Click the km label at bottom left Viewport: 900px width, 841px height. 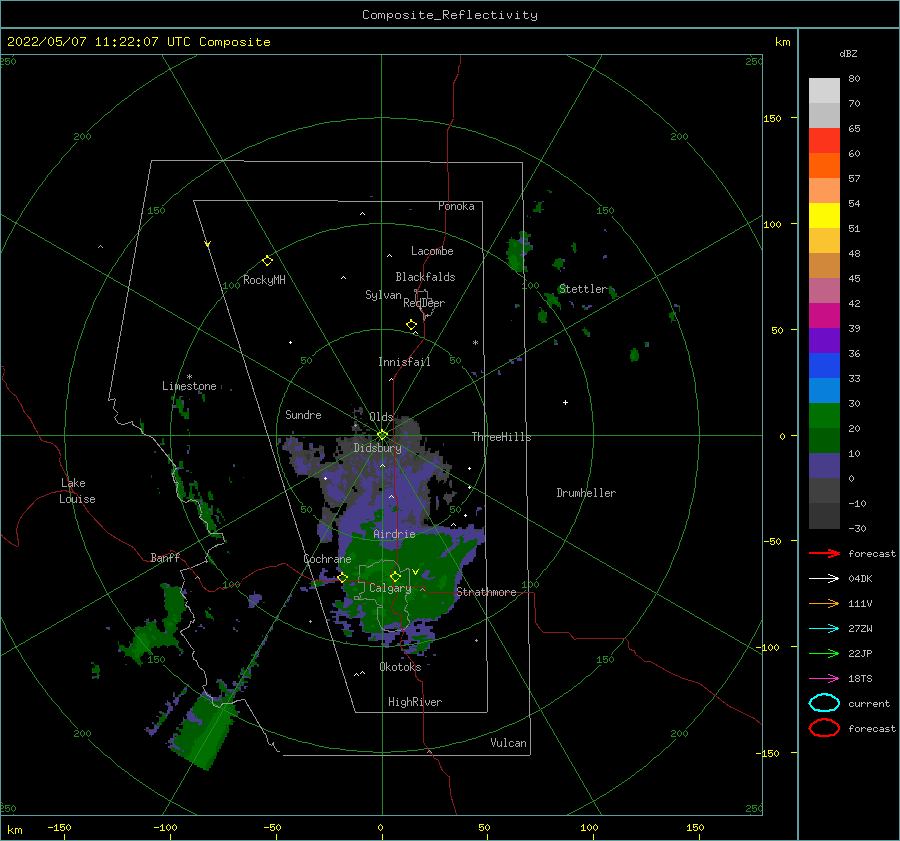click(x=14, y=830)
